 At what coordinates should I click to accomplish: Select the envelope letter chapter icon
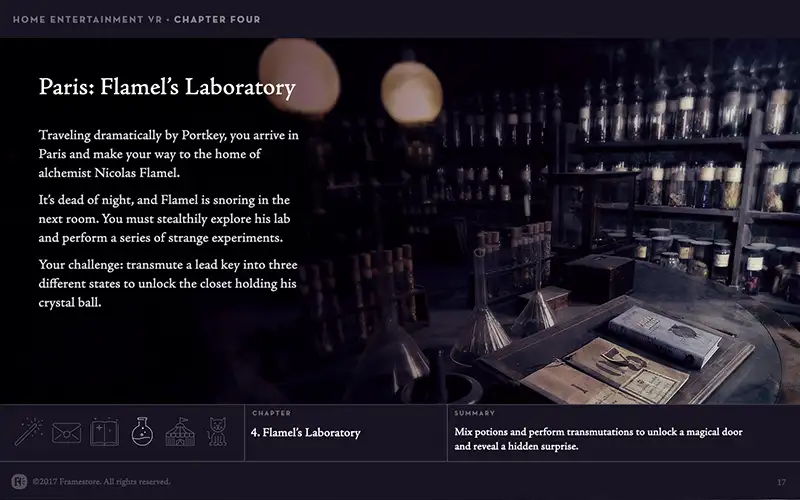[x=67, y=433]
